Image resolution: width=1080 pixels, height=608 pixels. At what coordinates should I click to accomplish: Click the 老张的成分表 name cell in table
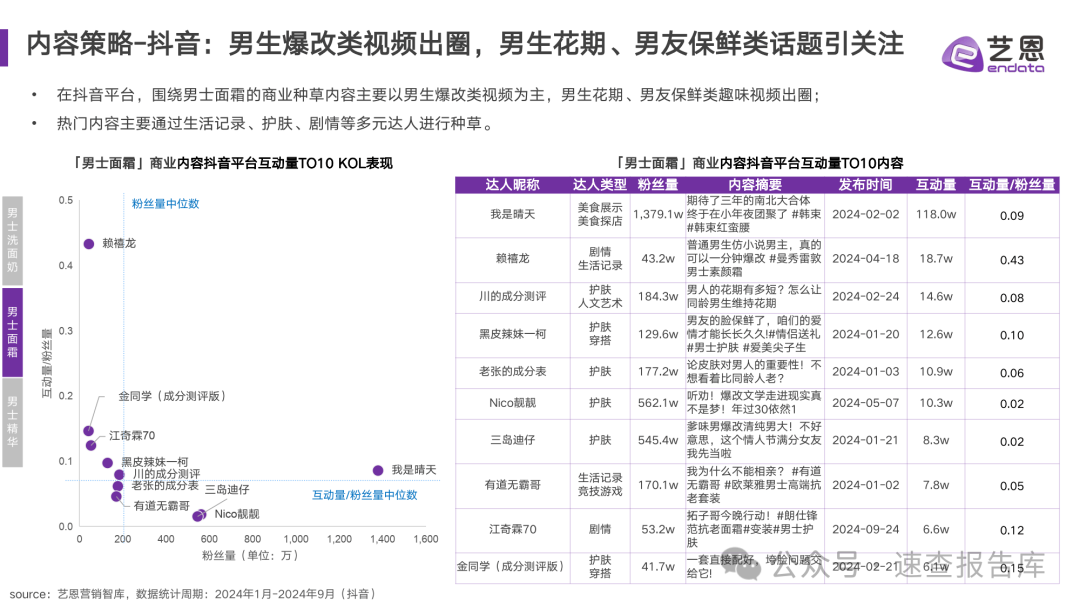click(x=512, y=371)
